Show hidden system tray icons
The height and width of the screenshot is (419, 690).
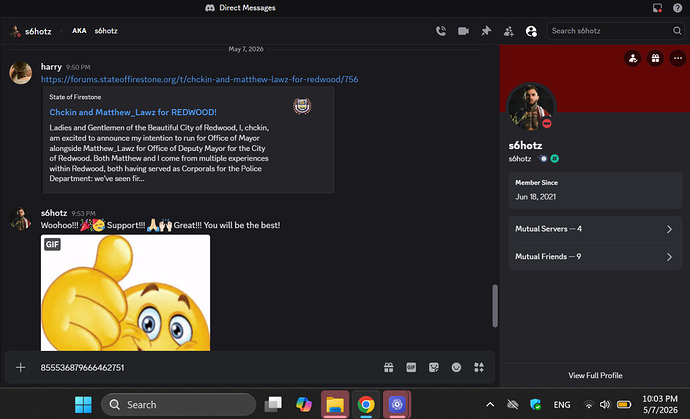point(490,404)
